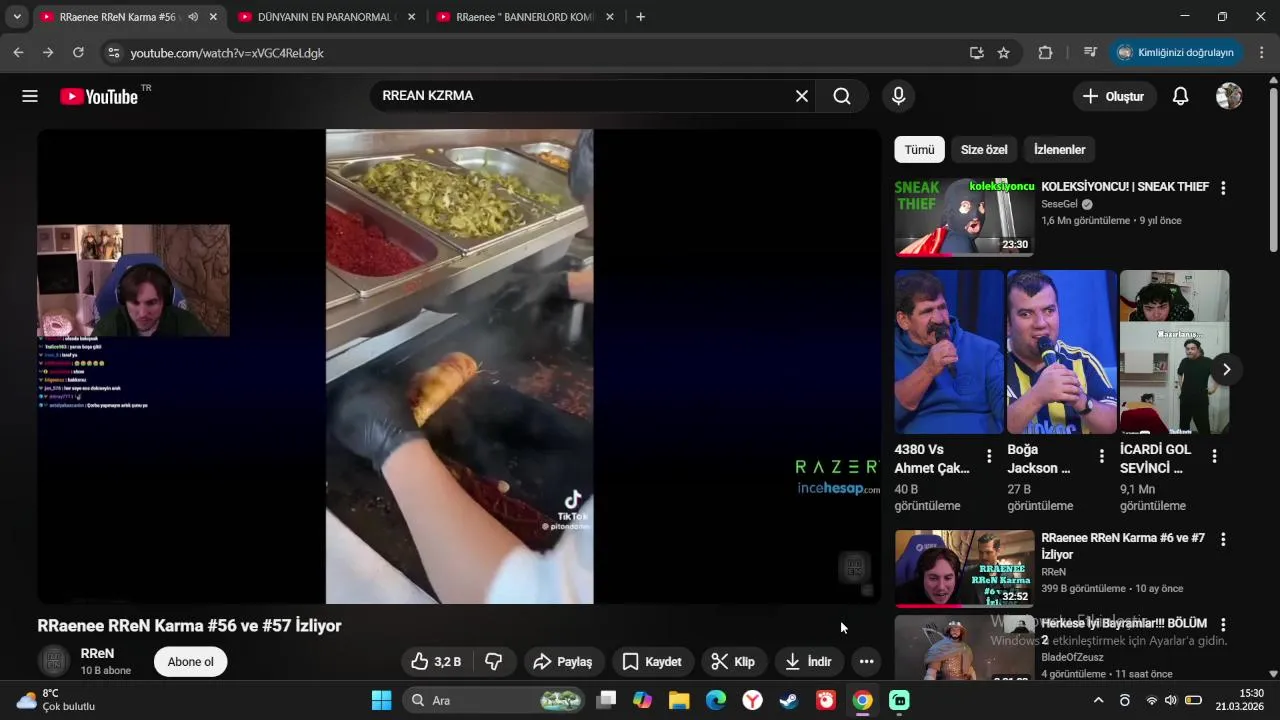Open Chrome extensions puzzle icon

(x=1045, y=53)
